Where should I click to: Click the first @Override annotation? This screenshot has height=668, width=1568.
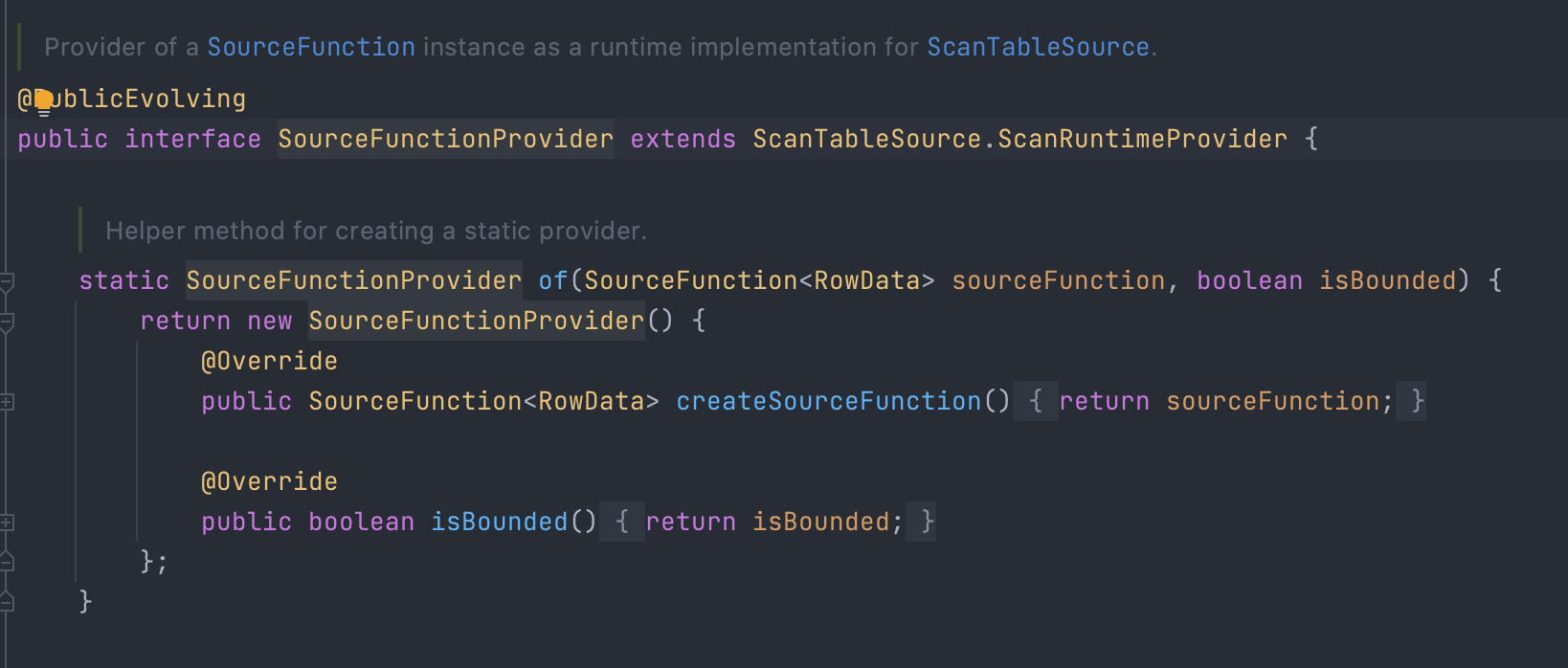pos(269,362)
